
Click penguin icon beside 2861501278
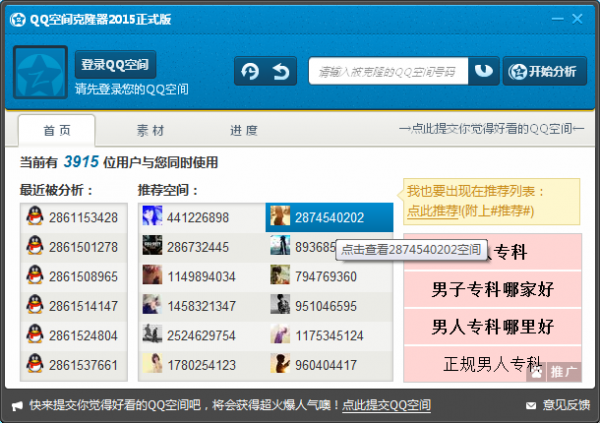point(35,246)
